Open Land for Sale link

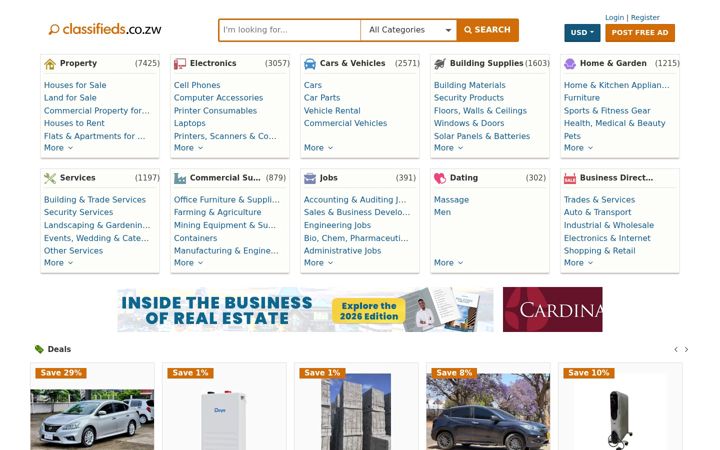pos(70,98)
